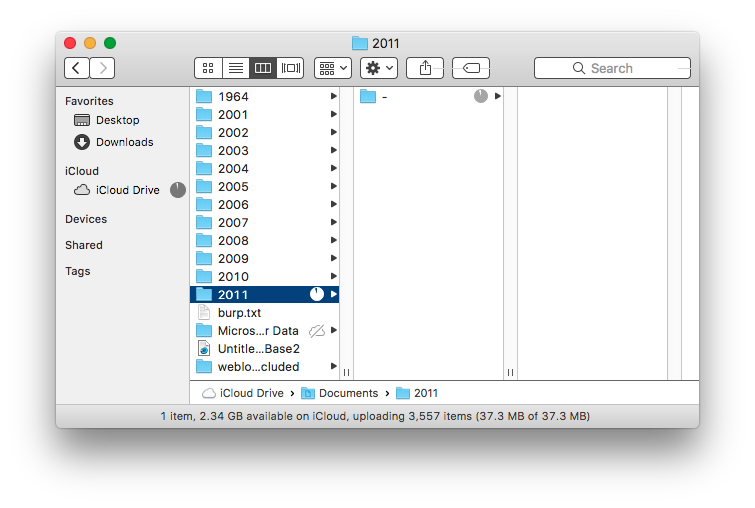Select the 2005 folder
755x508 pixels.
coord(264,186)
